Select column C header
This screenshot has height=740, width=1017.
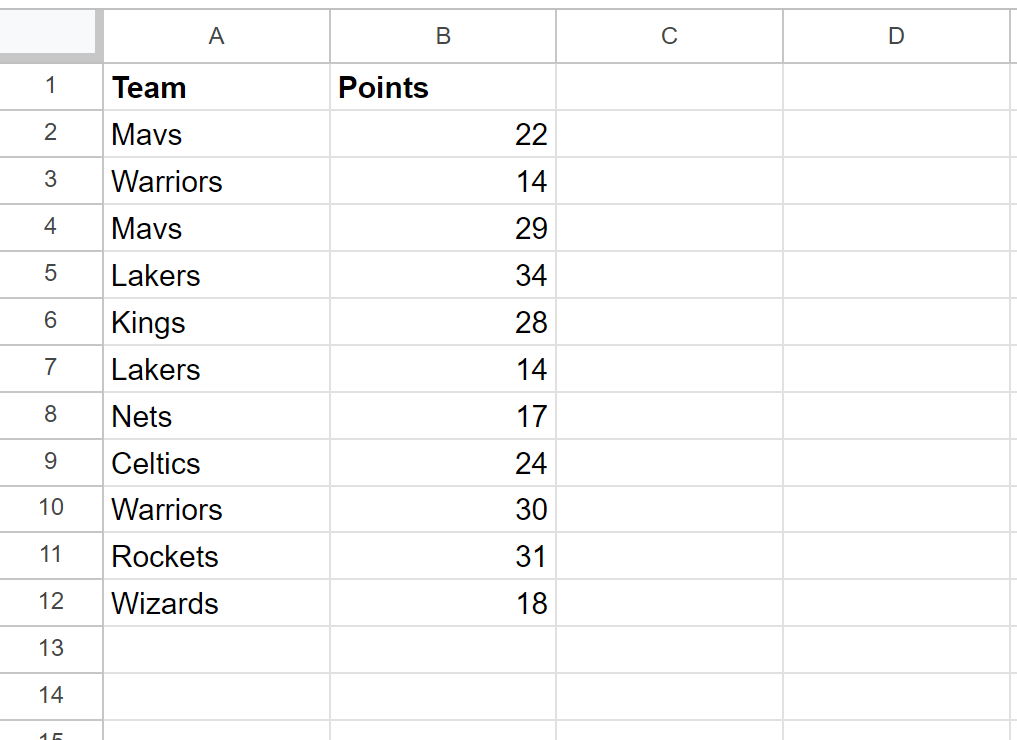[x=669, y=36]
